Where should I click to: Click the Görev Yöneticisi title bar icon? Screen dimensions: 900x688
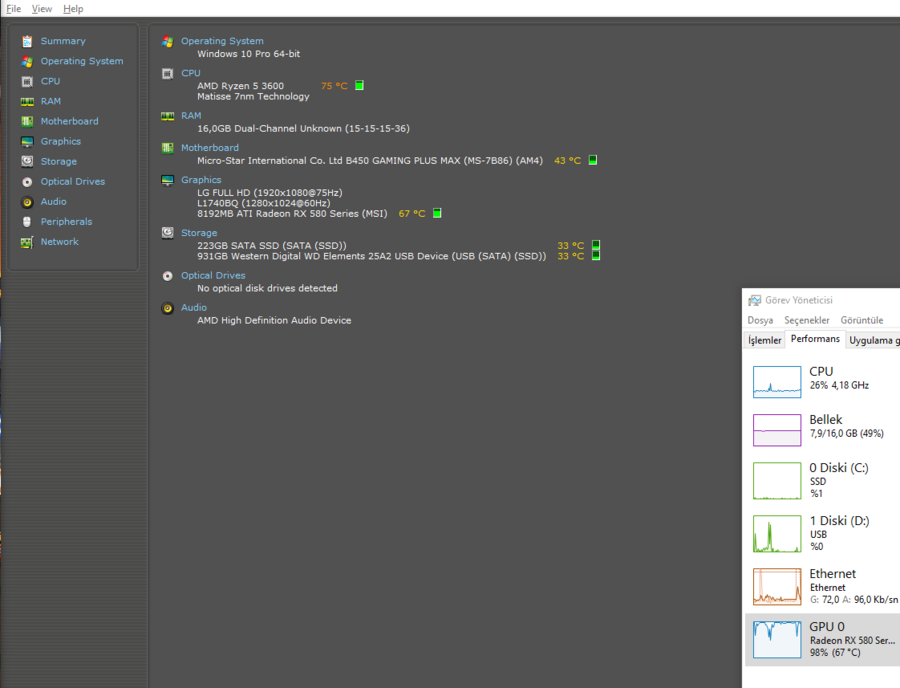[754, 300]
